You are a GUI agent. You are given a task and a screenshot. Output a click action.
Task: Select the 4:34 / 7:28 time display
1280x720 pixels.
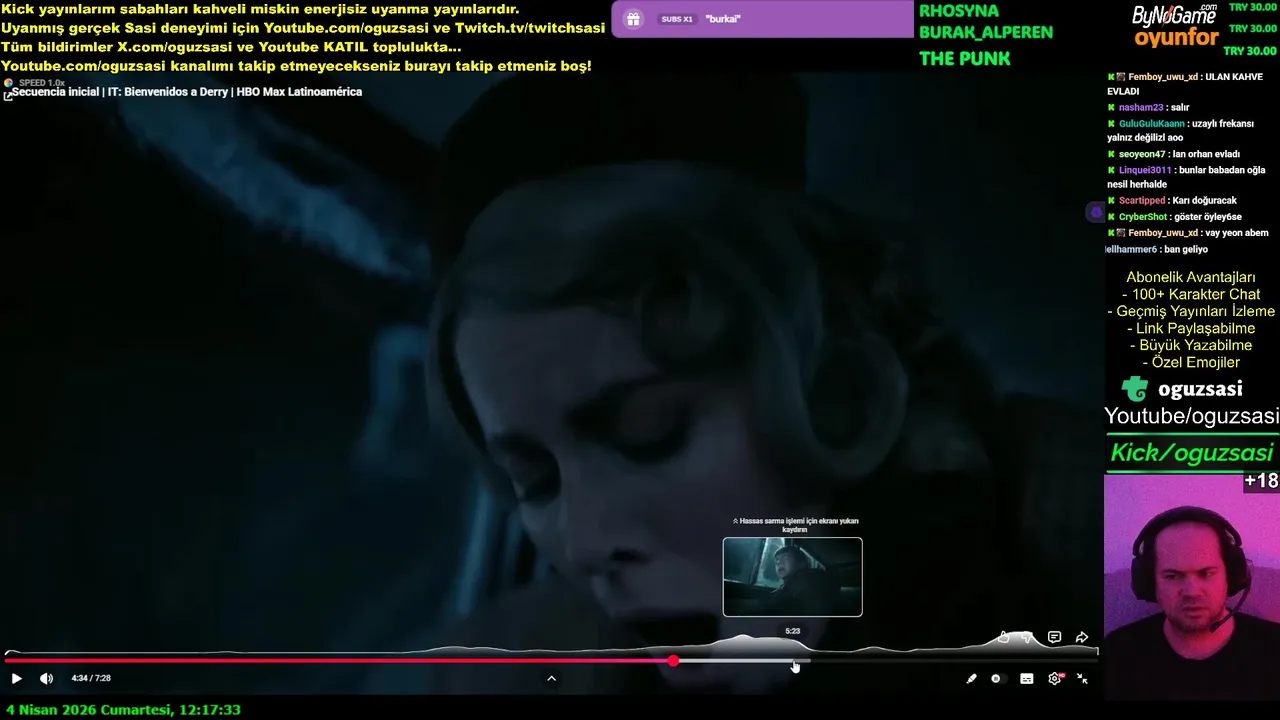pos(91,678)
